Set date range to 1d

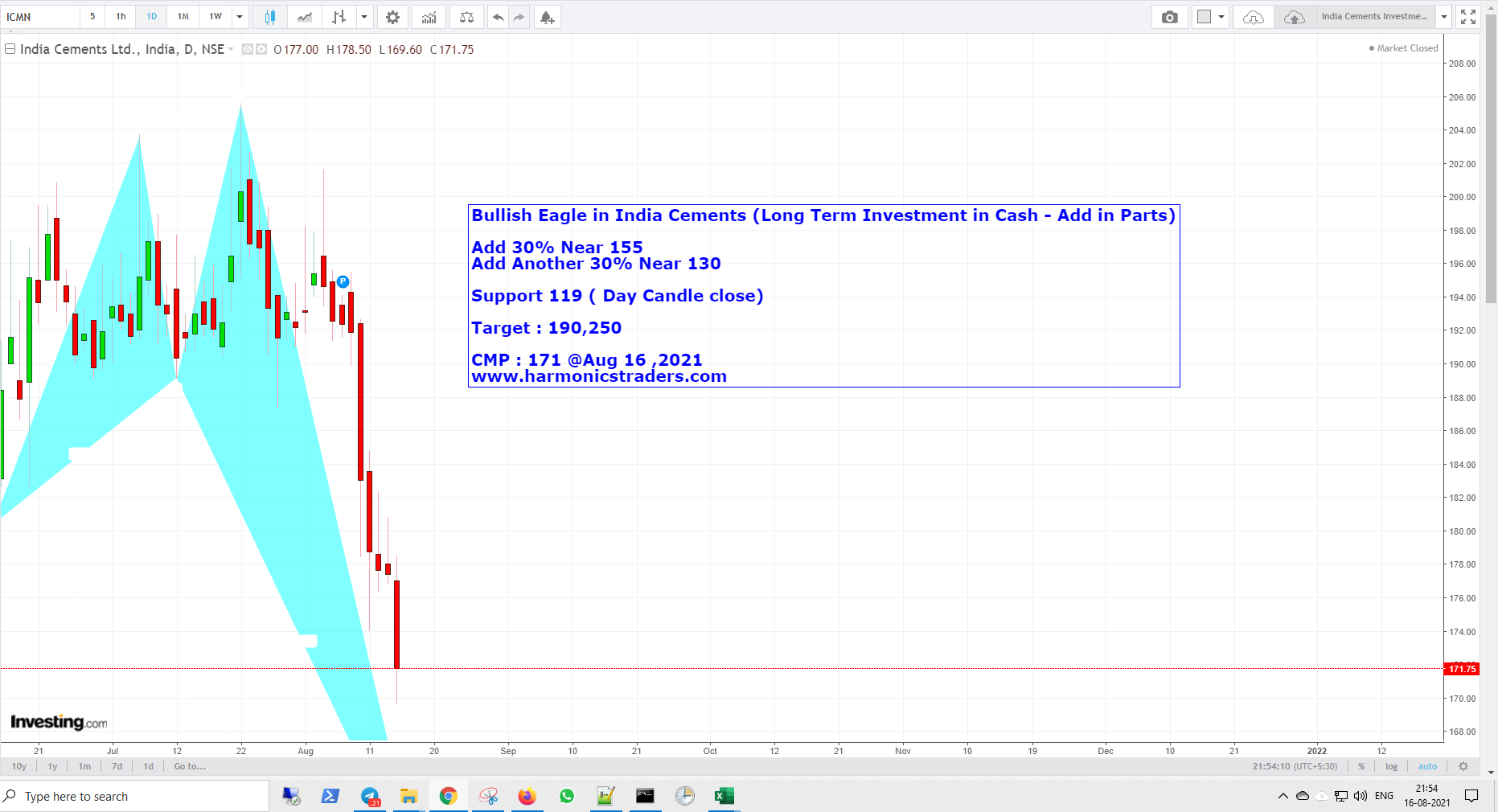(149, 766)
